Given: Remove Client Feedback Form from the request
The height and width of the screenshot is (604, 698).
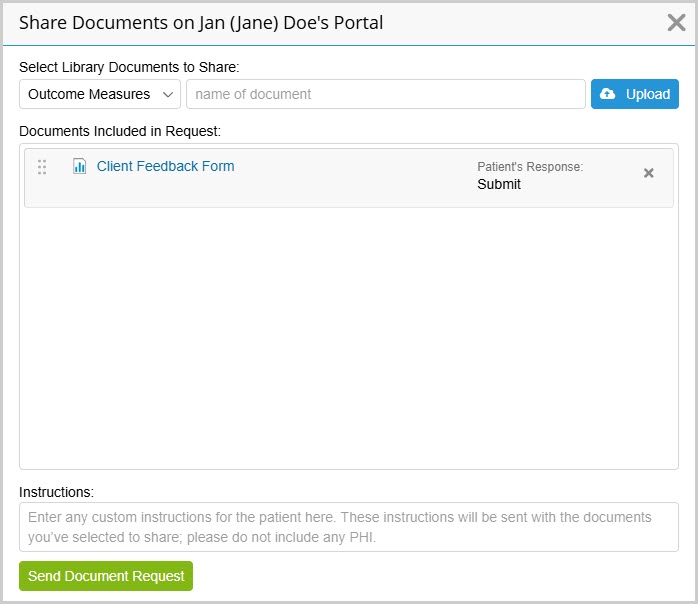Looking at the screenshot, I should [649, 173].
